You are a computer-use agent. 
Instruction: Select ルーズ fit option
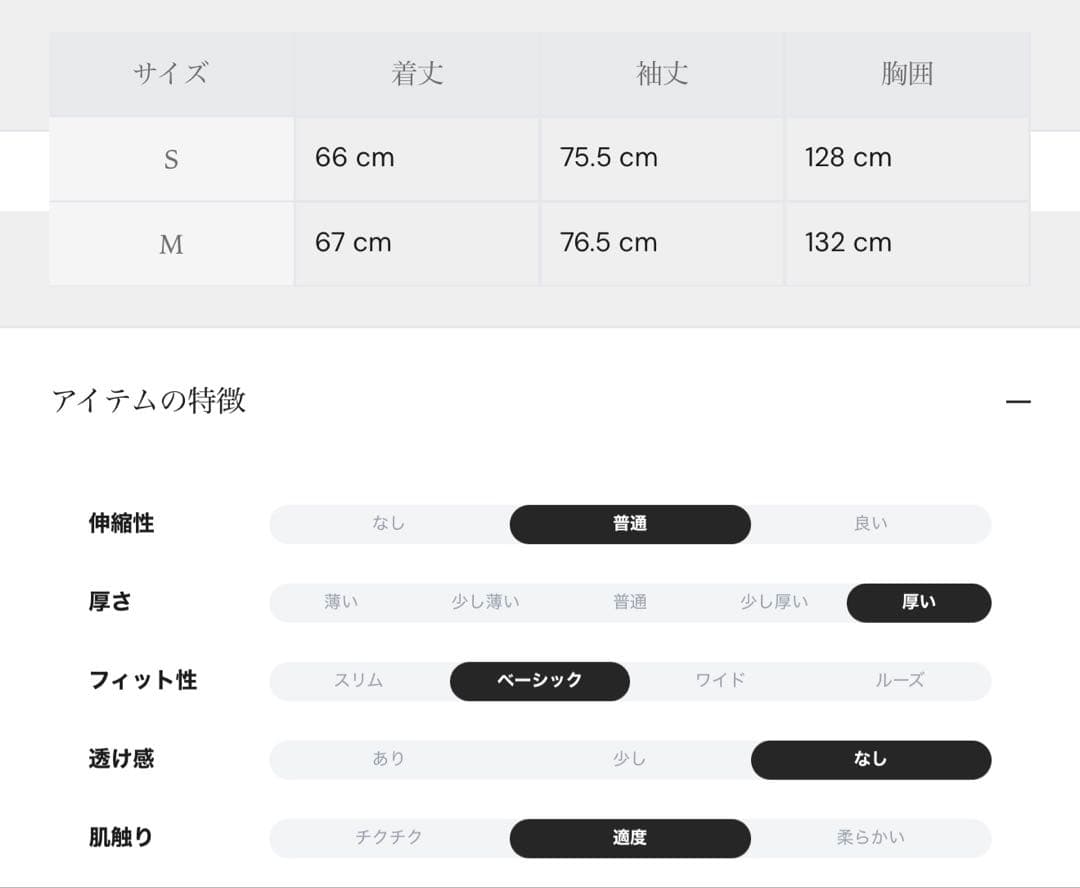pyautogui.click(x=900, y=681)
